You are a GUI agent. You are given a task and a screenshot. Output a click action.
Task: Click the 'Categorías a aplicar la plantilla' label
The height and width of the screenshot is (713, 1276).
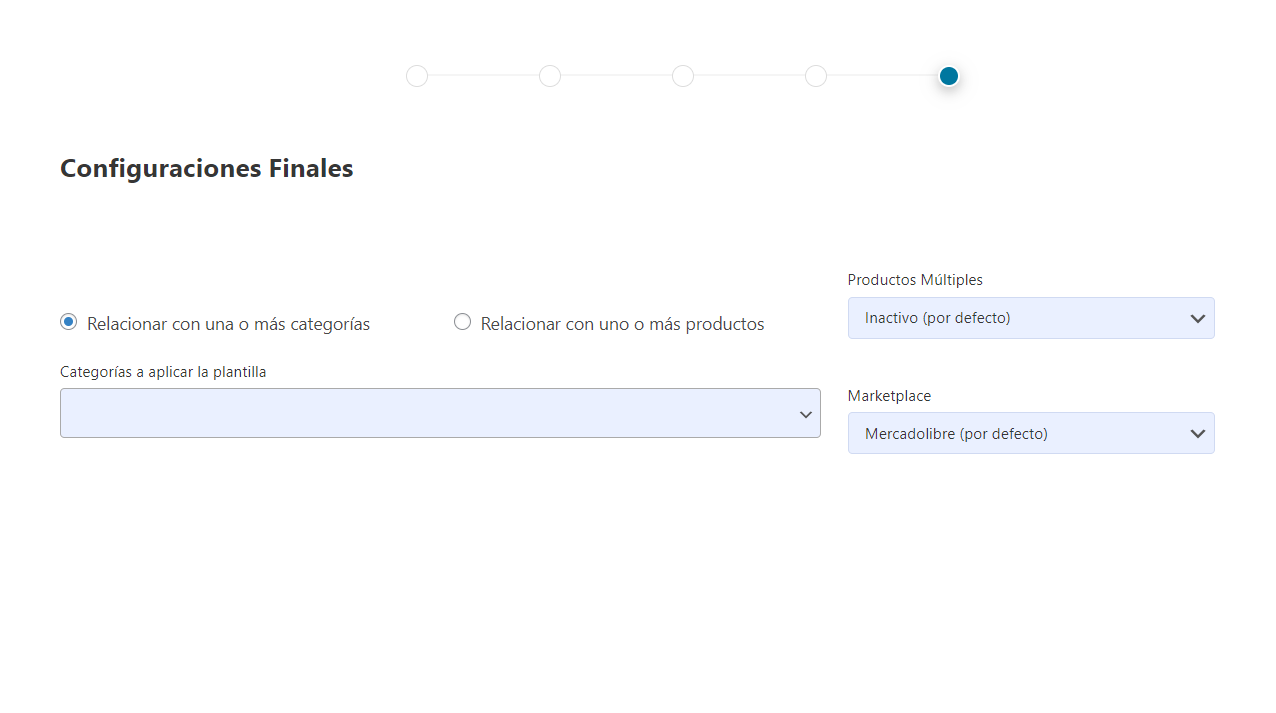pos(163,372)
